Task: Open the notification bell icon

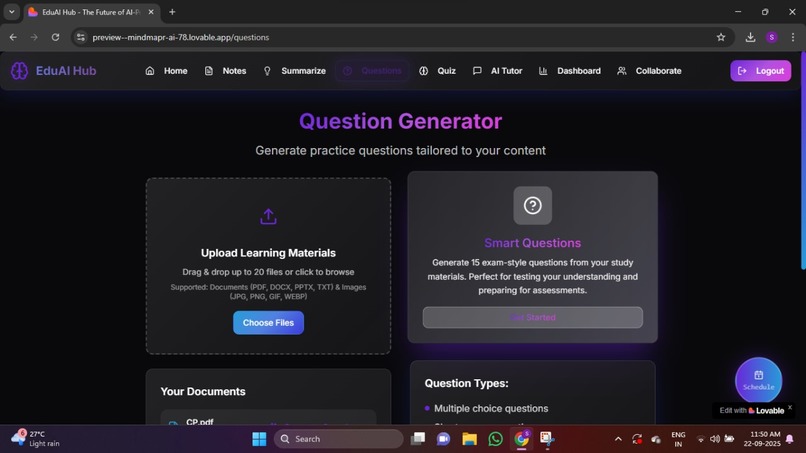Action: [x=790, y=439]
